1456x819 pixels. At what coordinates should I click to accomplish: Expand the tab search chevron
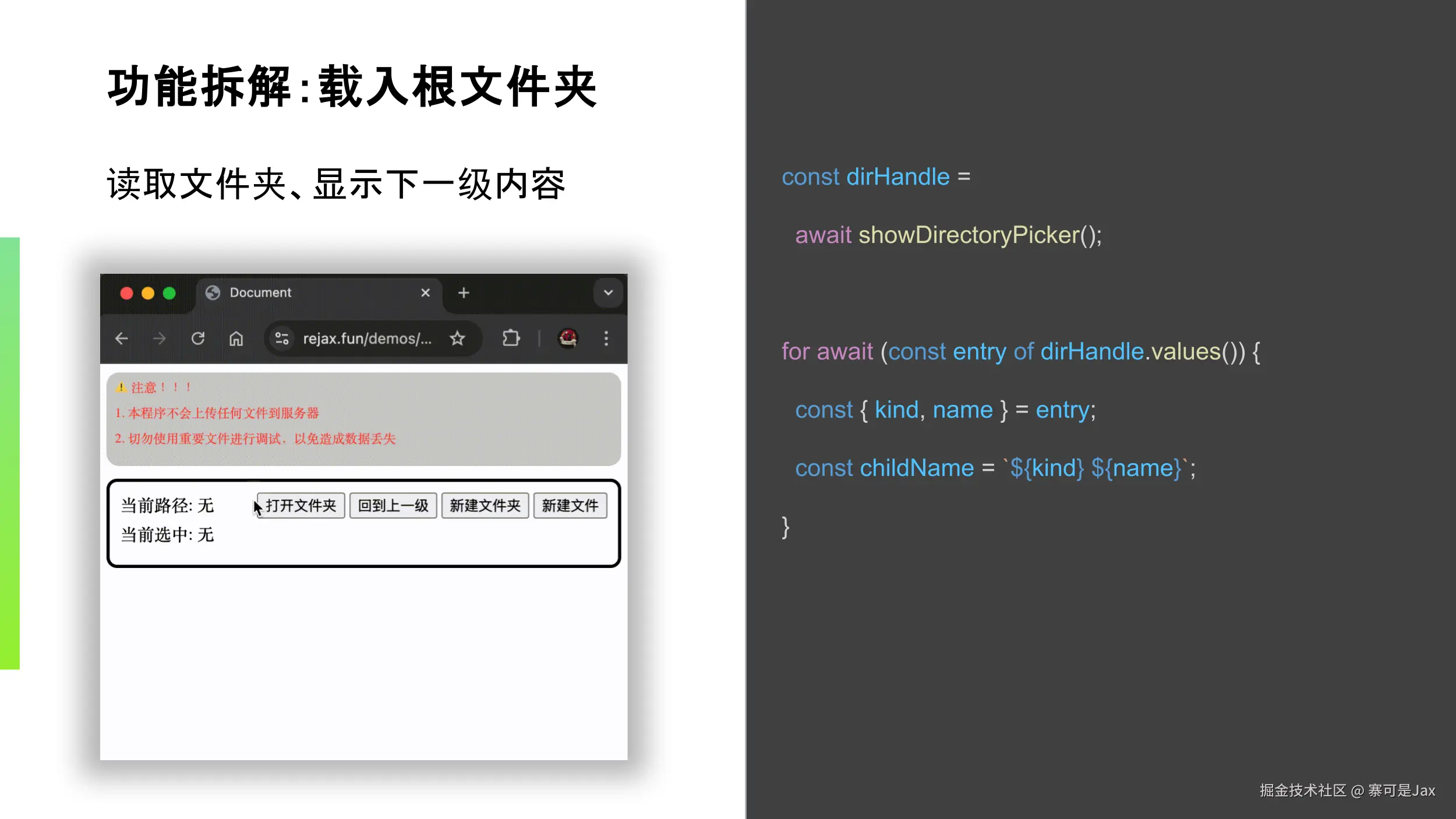coord(608,292)
